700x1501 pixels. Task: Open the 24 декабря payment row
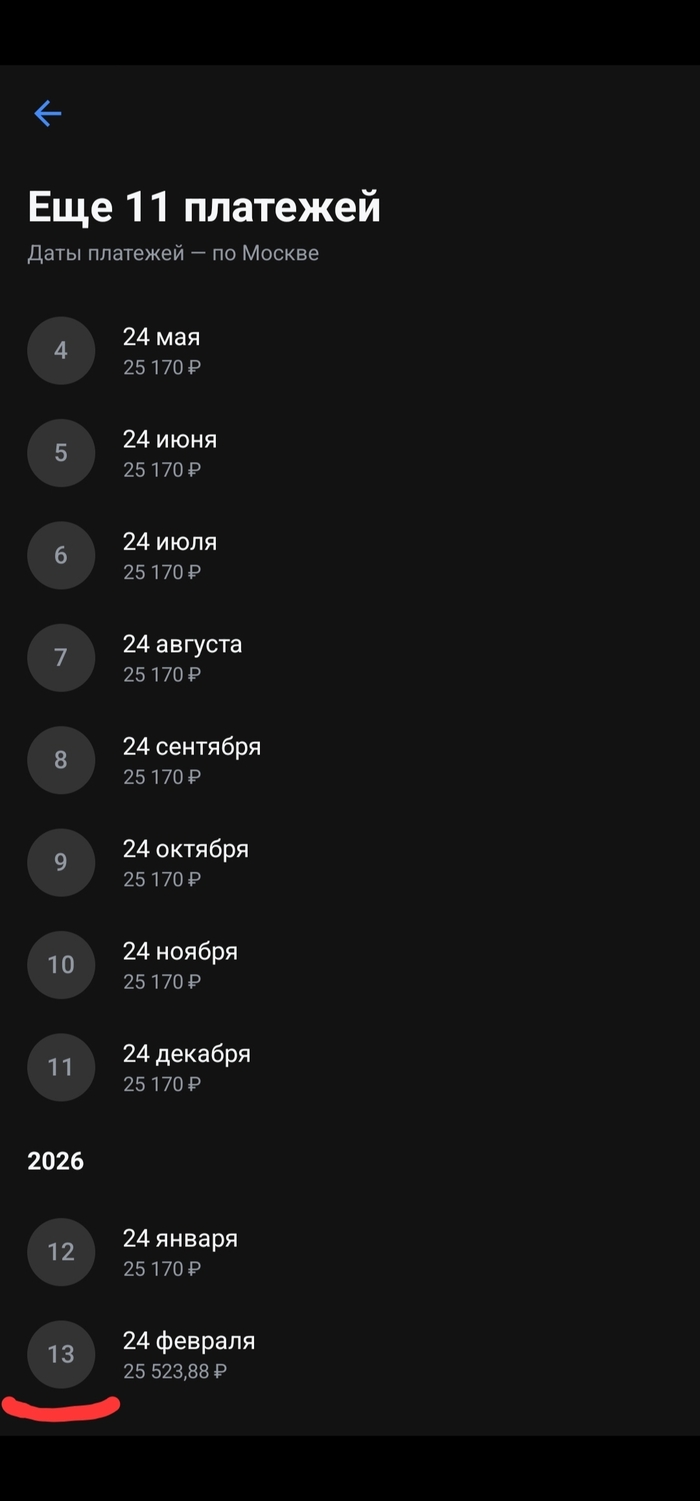pos(187,1067)
